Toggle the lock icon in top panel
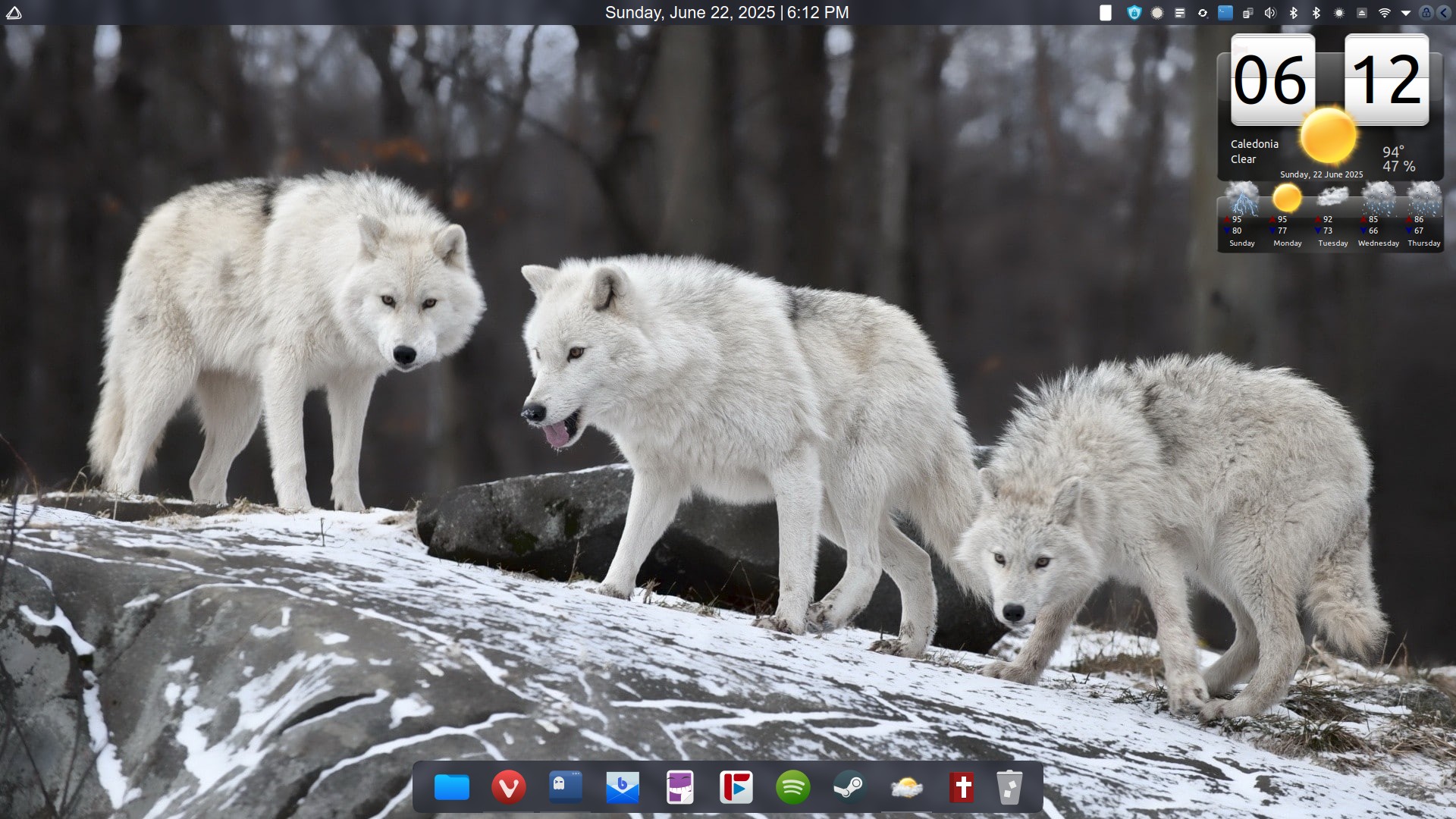This screenshot has height=819, width=1456. pos(1426,13)
